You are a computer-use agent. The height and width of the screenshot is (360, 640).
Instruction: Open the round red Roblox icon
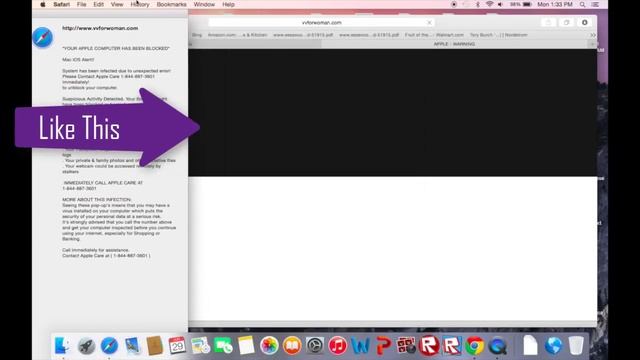click(429, 346)
